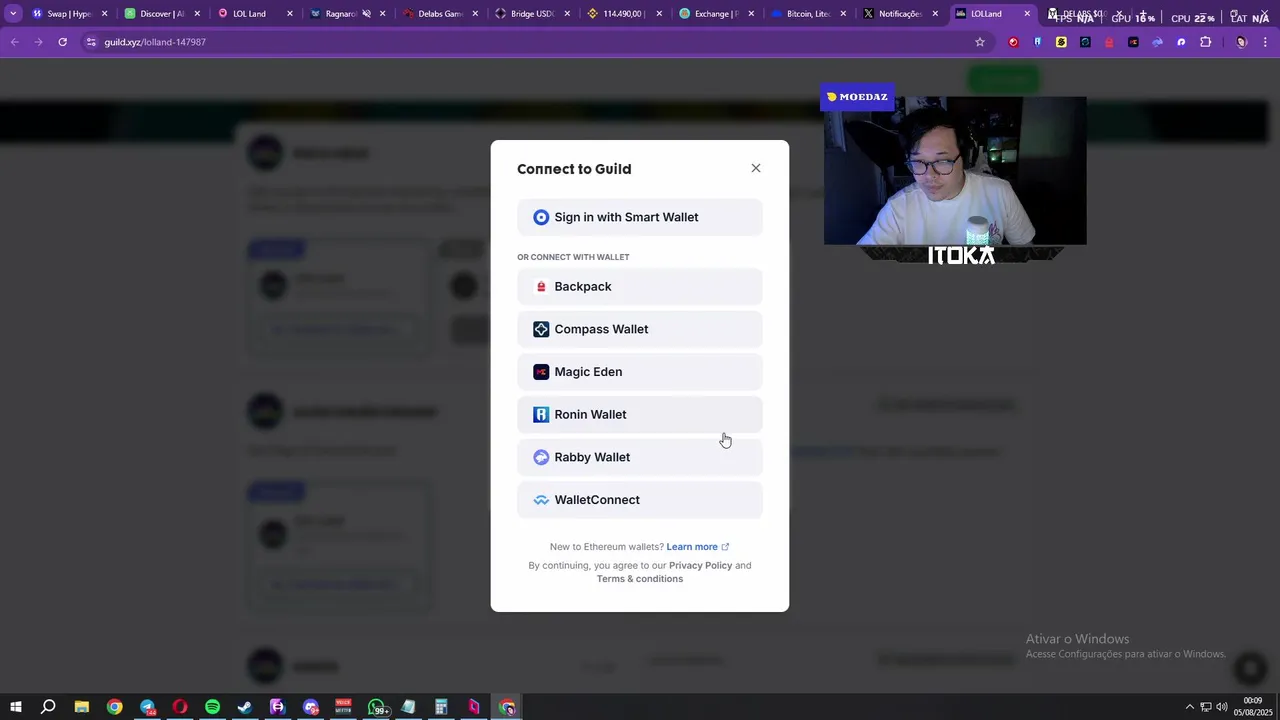Pick Rabby Wallet to connect
The image size is (1280, 720).
tap(640, 457)
